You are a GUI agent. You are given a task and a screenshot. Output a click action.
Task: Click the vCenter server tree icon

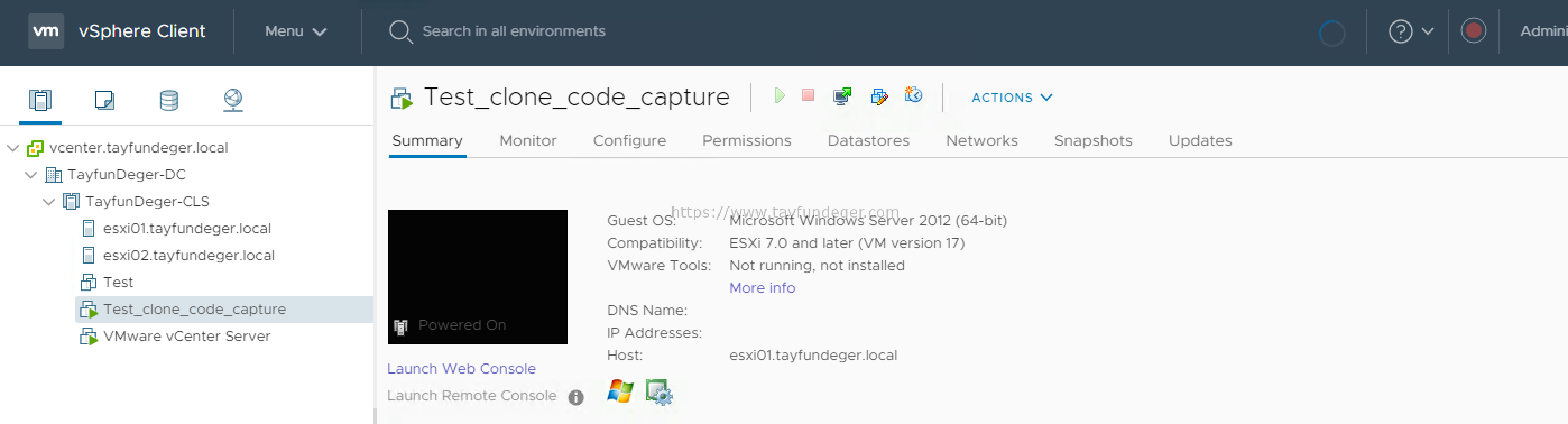point(35,148)
